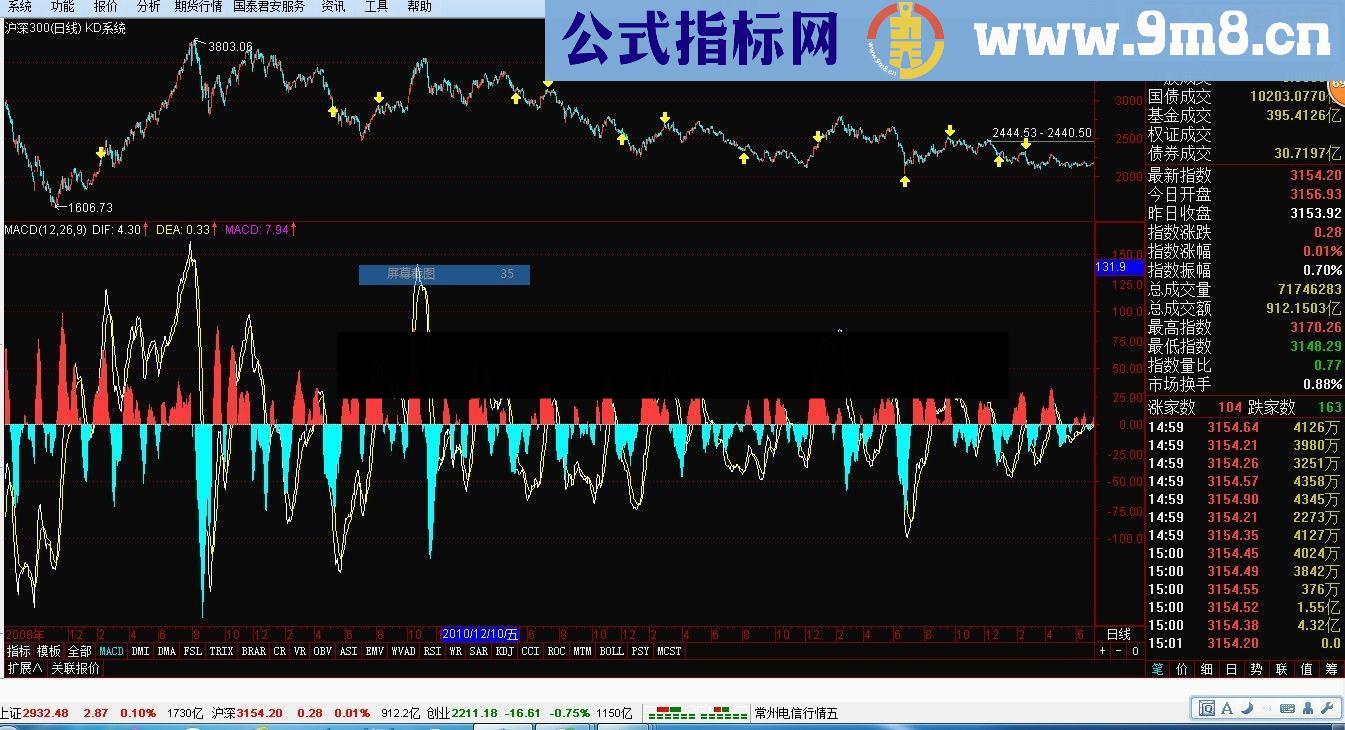1345x730 pixels.
Task: Click the 模板 button
Action: 49,651
